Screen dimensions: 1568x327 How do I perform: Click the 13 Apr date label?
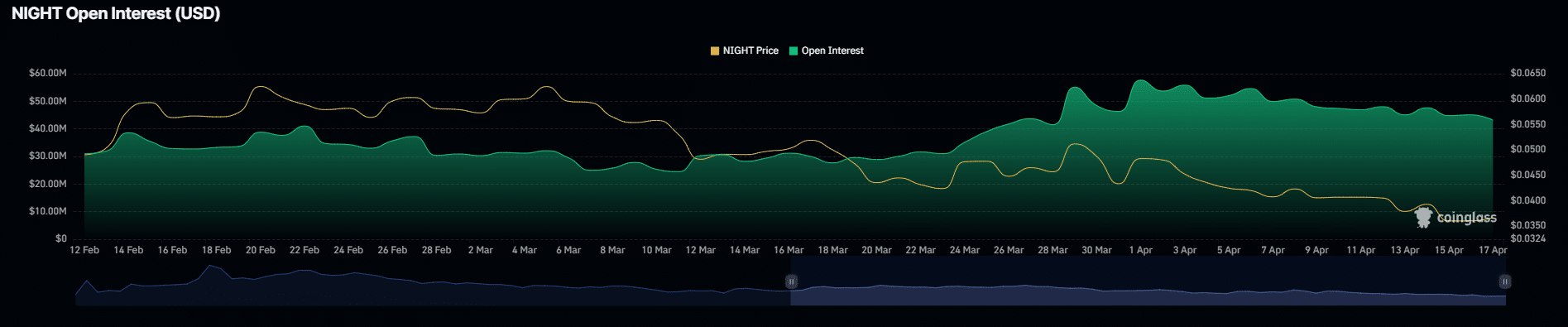pos(1405,250)
